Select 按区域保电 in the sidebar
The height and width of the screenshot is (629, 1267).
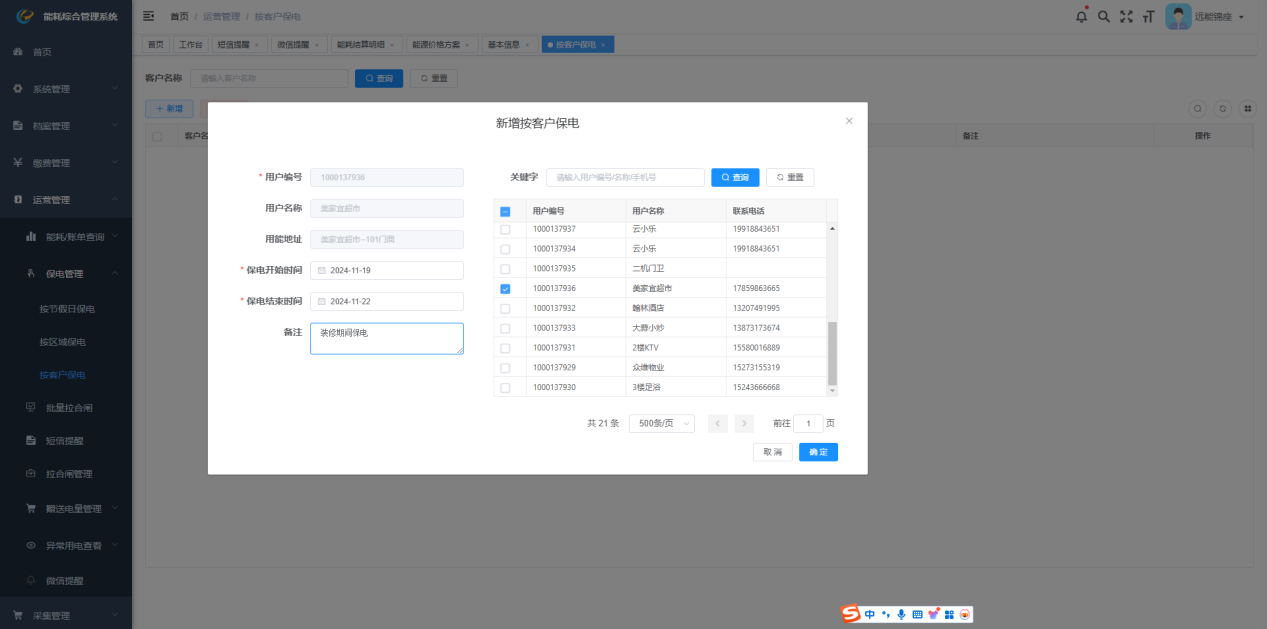click(x=62, y=342)
